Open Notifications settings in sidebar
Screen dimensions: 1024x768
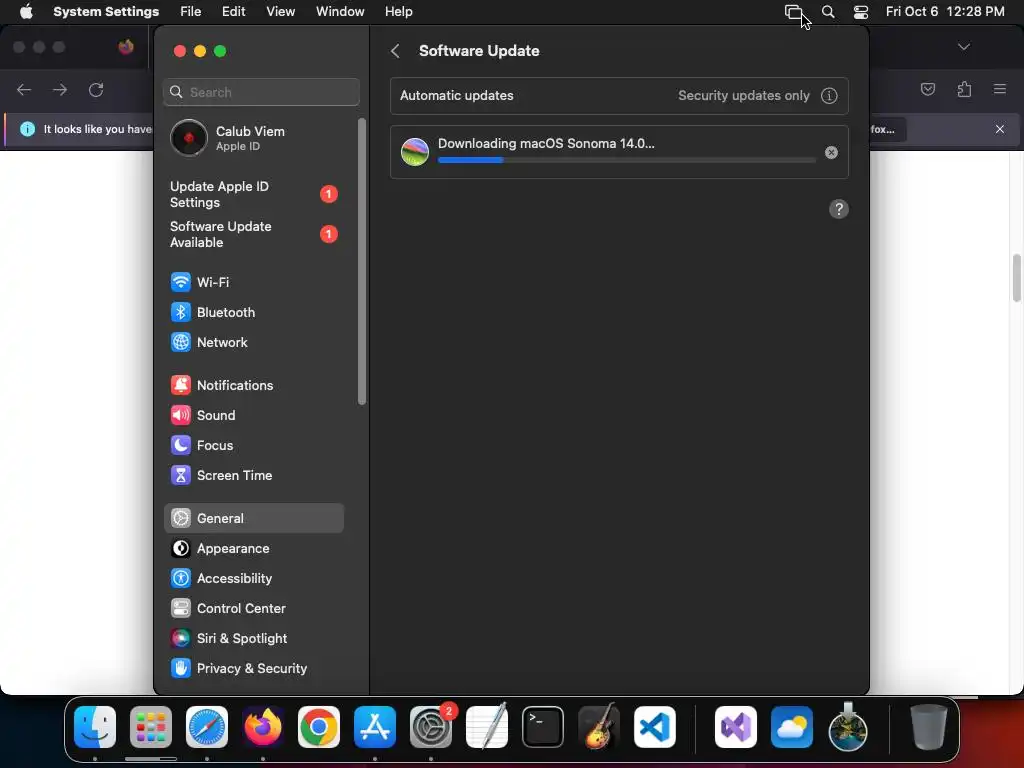pyautogui.click(x=253, y=385)
